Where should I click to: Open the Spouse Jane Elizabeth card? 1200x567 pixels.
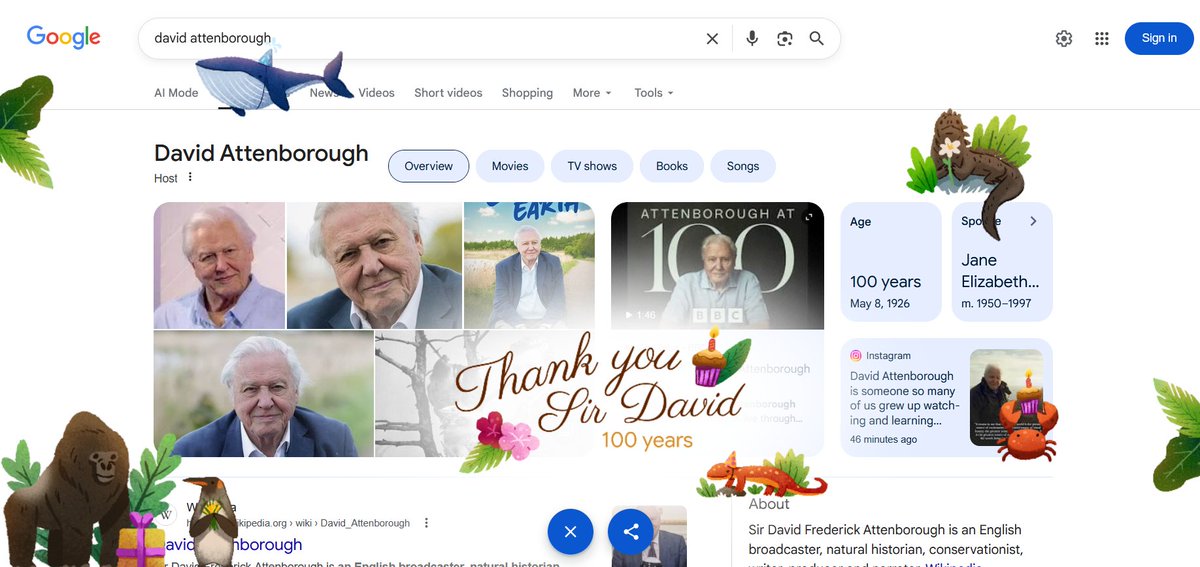(1002, 262)
